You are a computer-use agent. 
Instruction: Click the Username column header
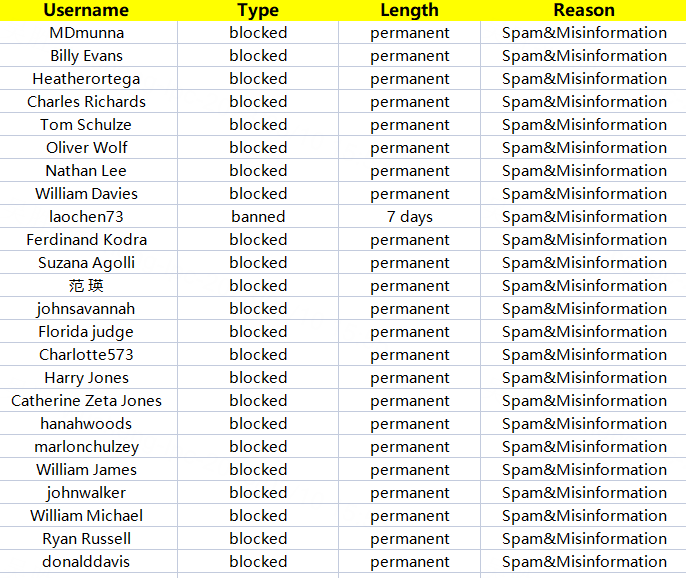click(x=87, y=10)
